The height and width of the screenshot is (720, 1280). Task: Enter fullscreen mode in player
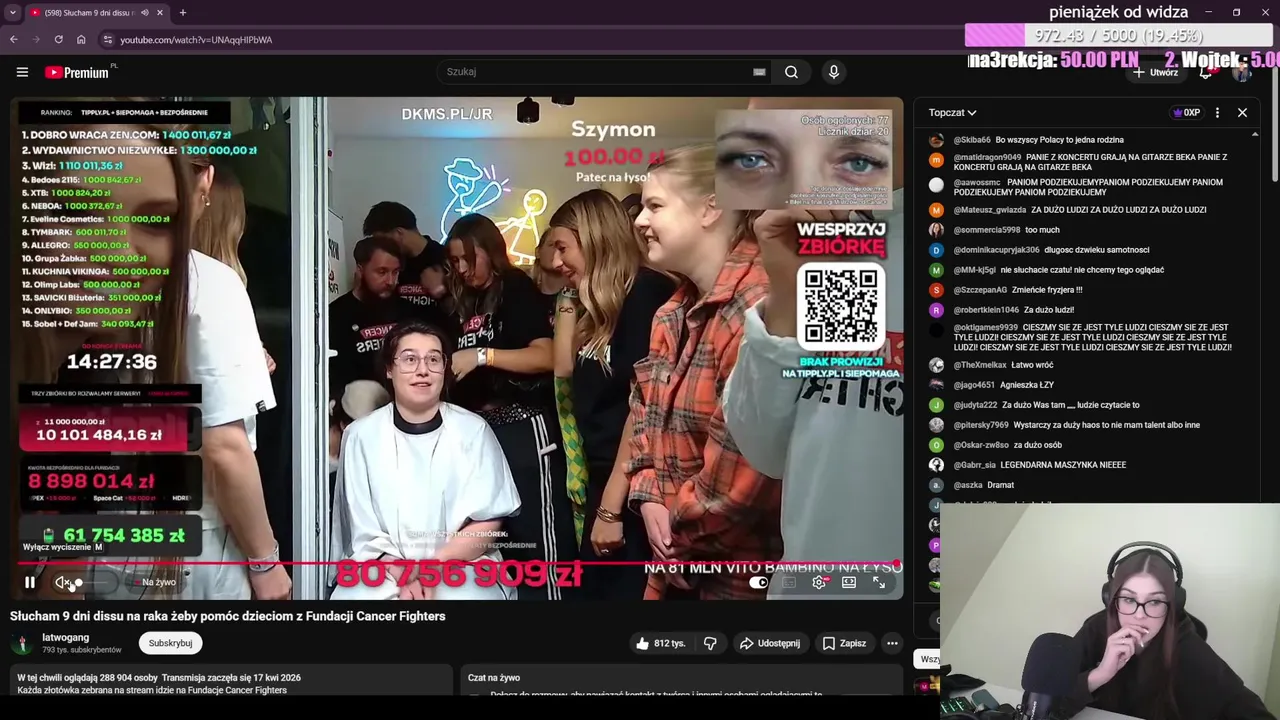click(879, 582)
